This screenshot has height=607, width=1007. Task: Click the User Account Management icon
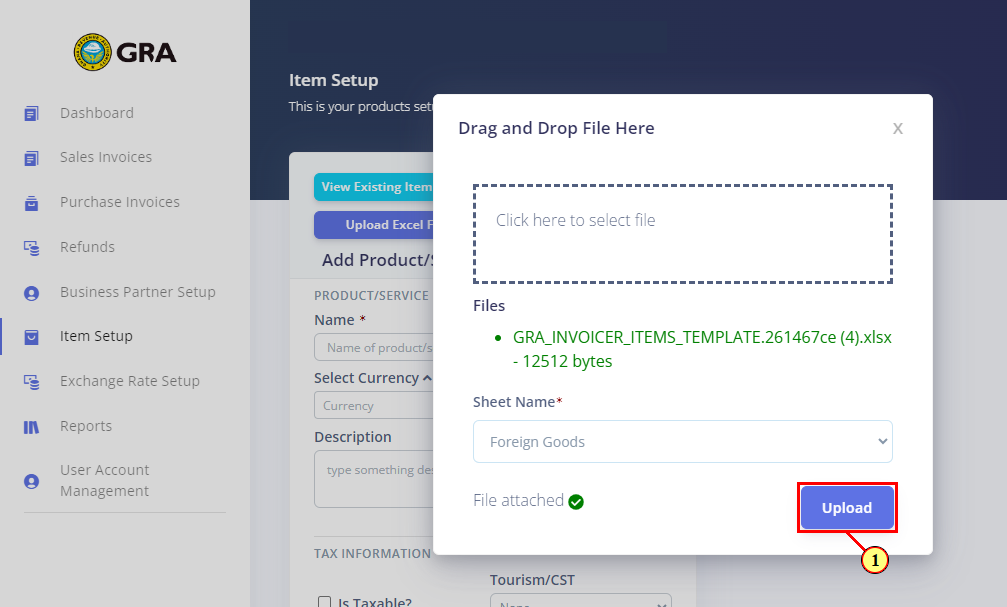coord(31,481)
